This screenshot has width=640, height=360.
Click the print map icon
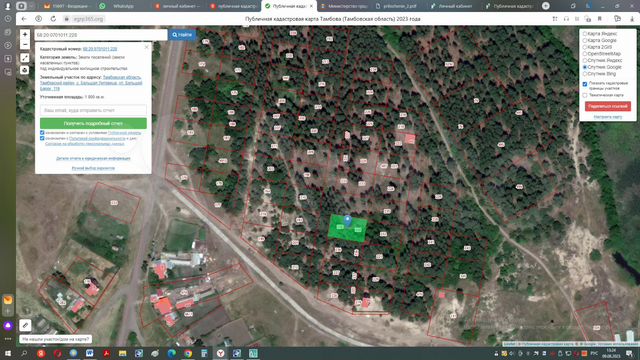pyautogui.click(x=25, y=70)
